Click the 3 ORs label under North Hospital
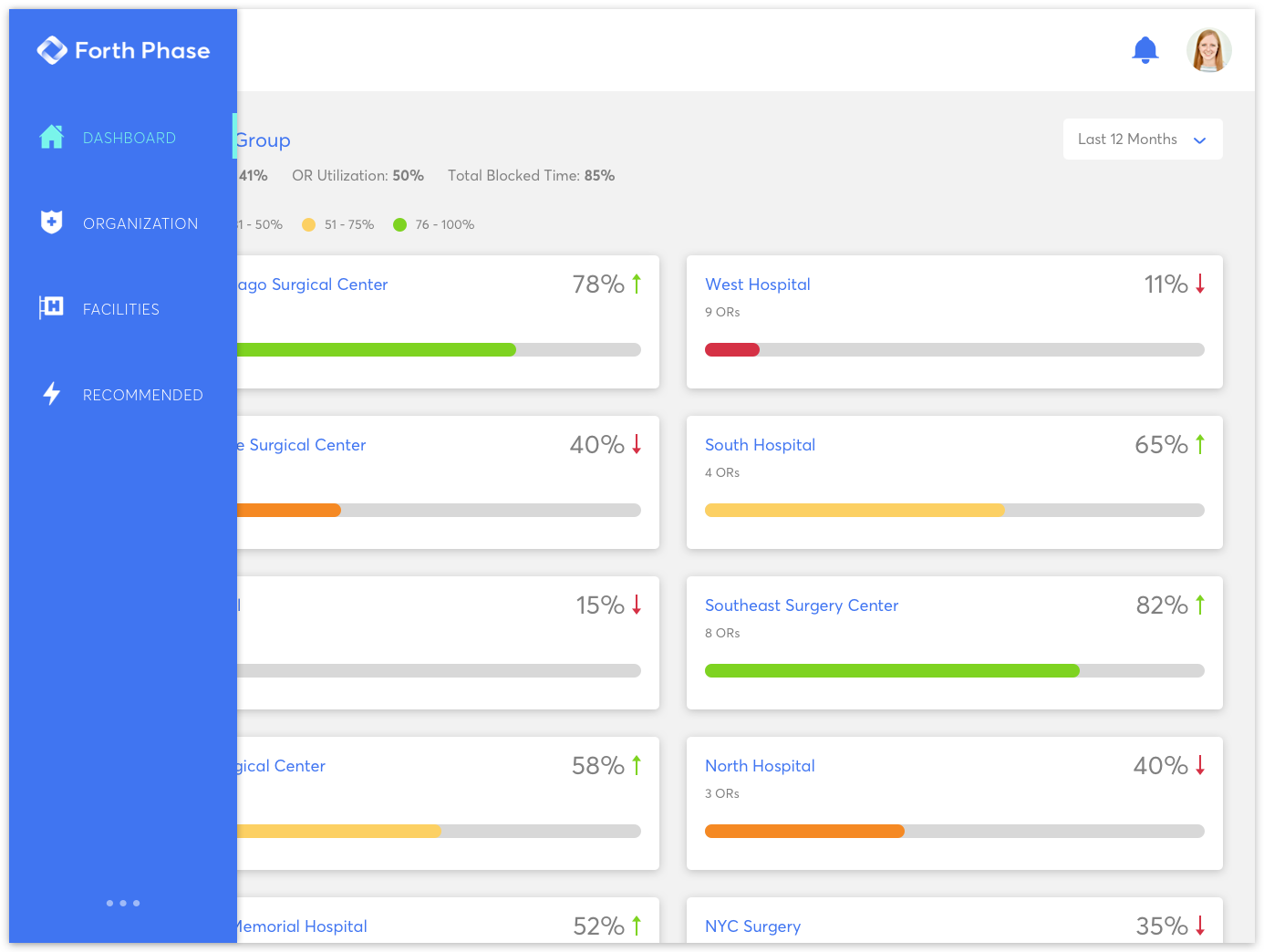Viewport: 1264px width, 952px height. pyautogui.click(x=722, y=793)
